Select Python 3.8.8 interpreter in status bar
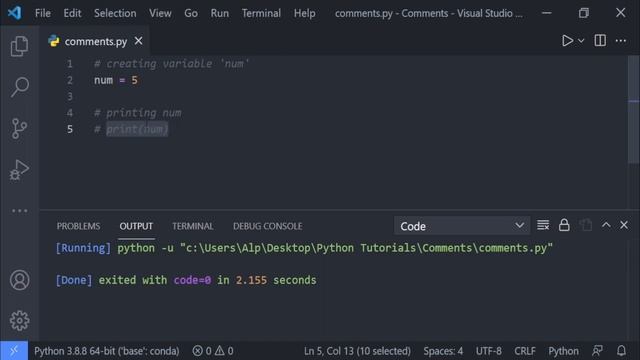This screenshot has width=640, height=360. [107, 351]
